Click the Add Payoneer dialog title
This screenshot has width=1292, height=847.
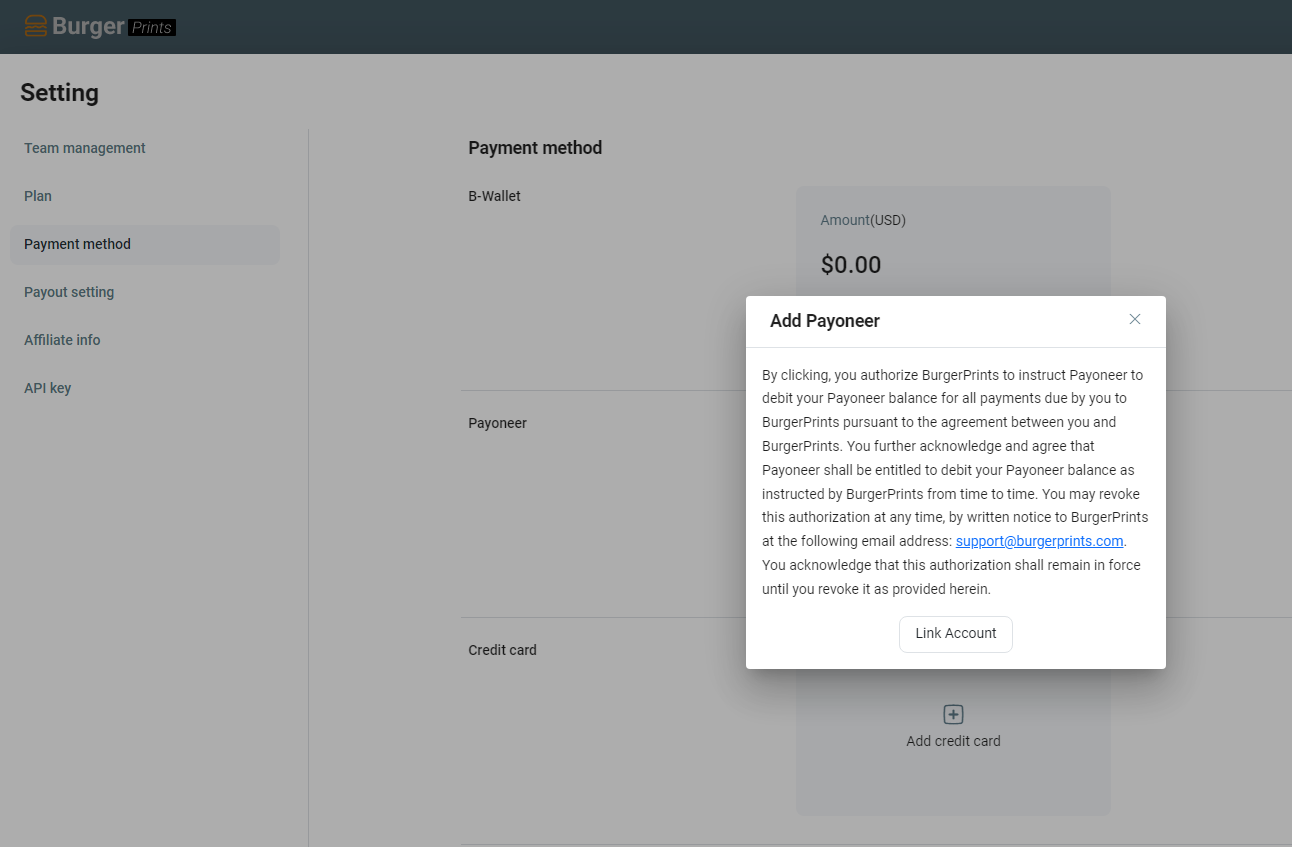coord(825,321)
